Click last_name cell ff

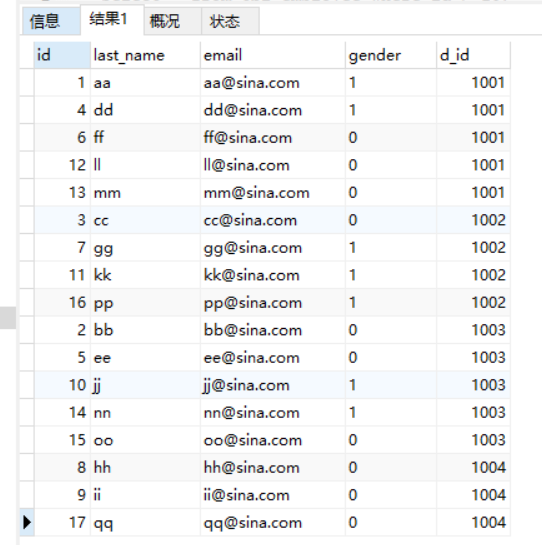click(145, 138)
